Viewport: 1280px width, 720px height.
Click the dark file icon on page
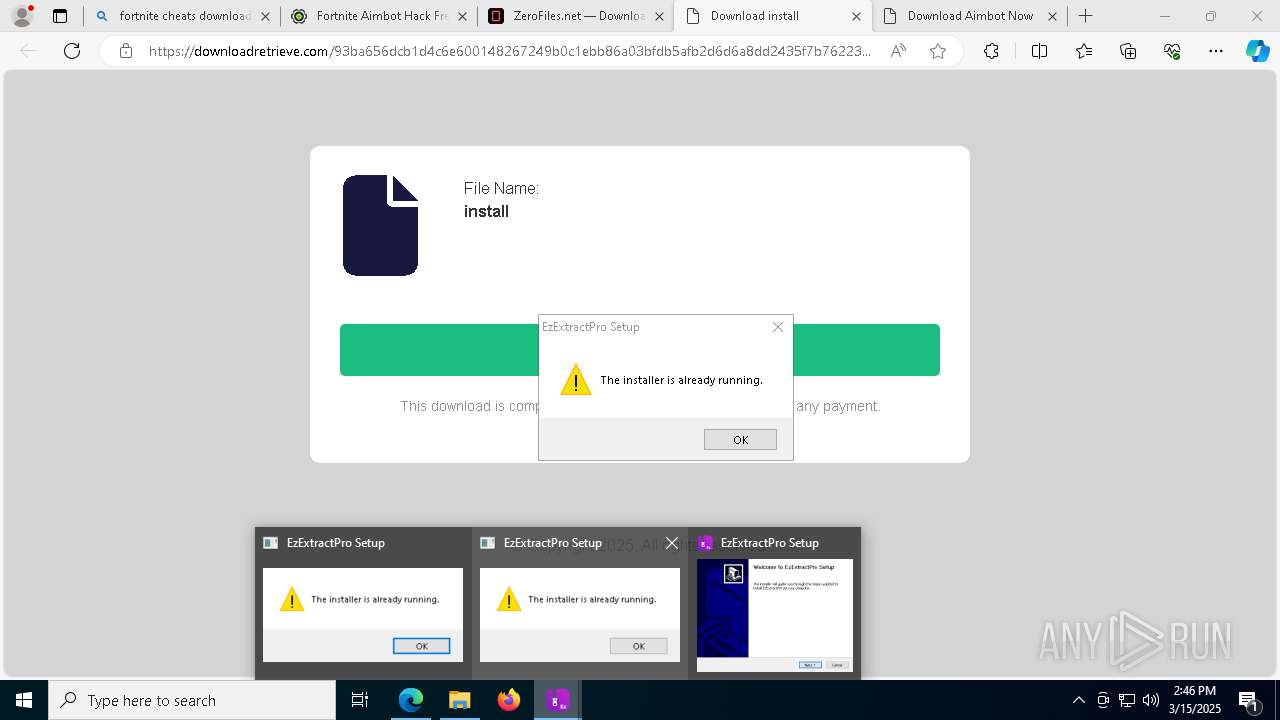tap(380, 225)
